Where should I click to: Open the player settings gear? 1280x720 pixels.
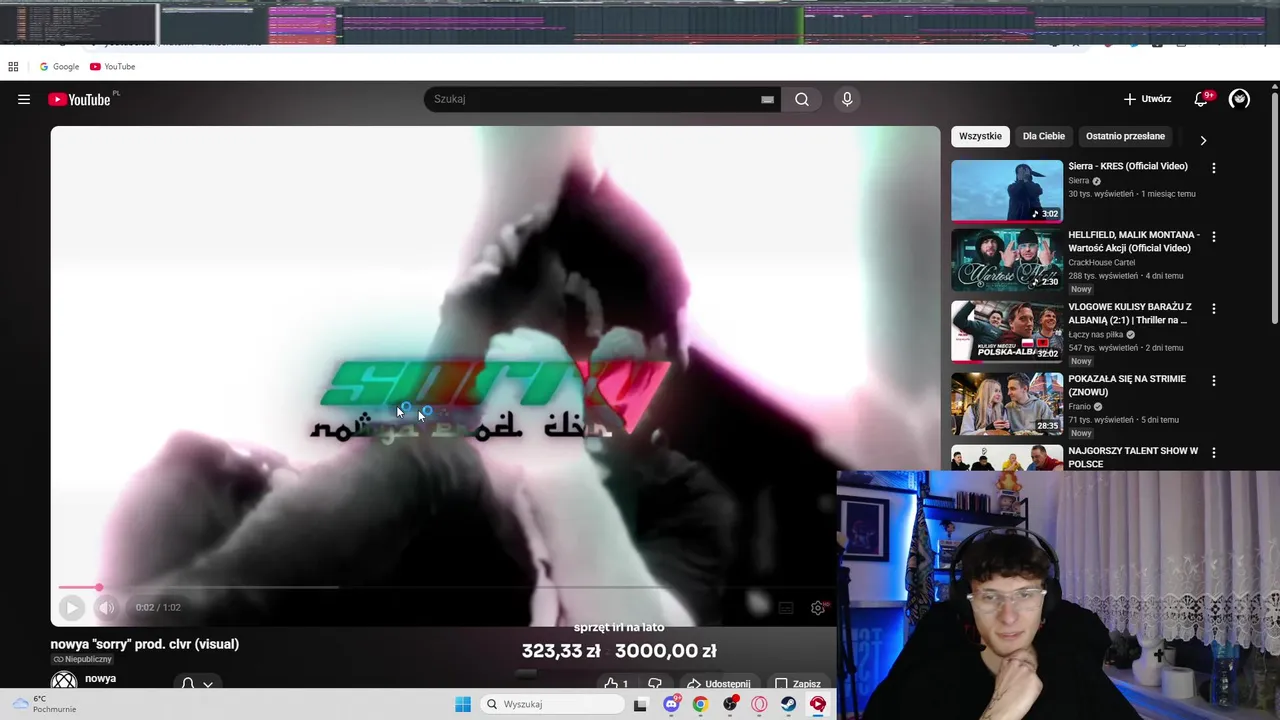(x=818, y=608)
